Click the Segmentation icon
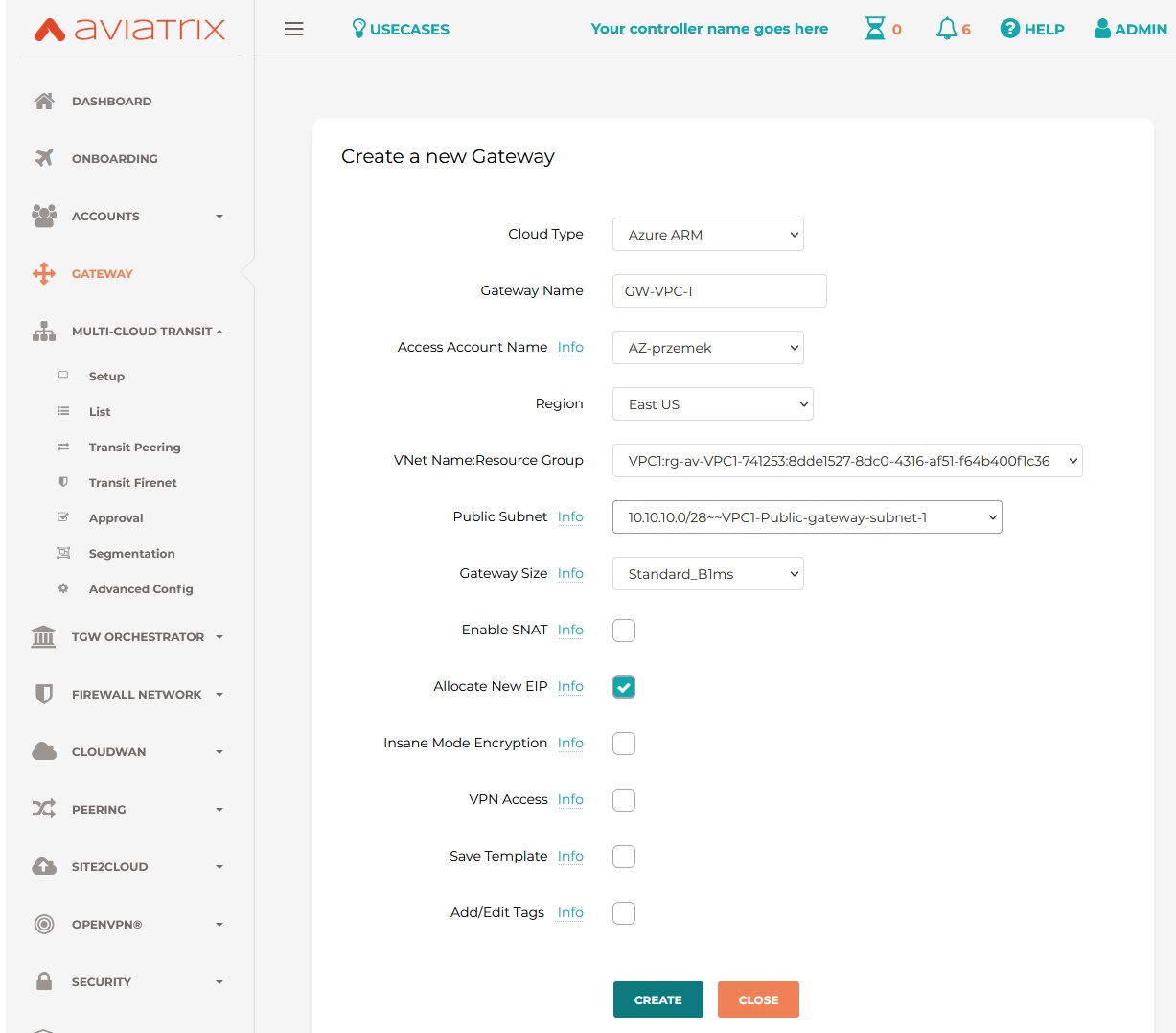Screen dimensions: 1176x1033 [x=63, y=553]
